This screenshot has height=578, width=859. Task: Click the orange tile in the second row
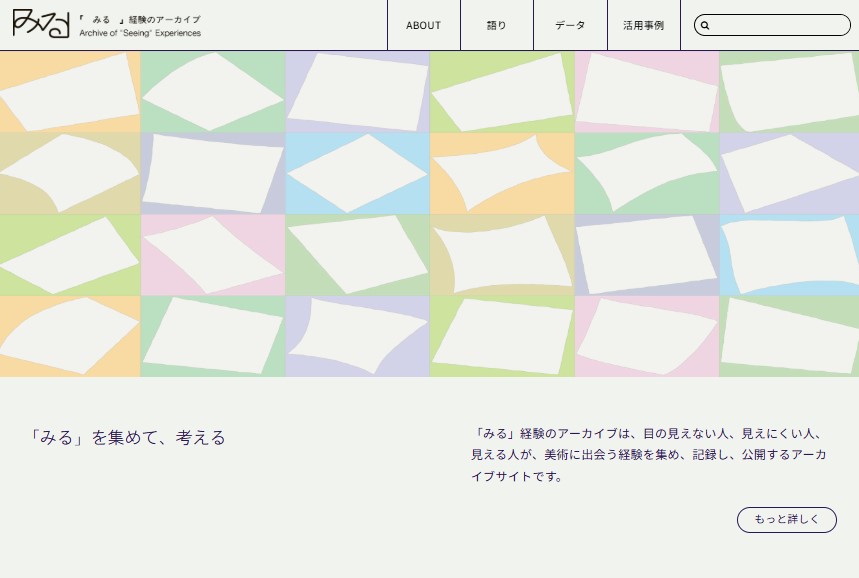pyautogui.click(x=502, y=173)
